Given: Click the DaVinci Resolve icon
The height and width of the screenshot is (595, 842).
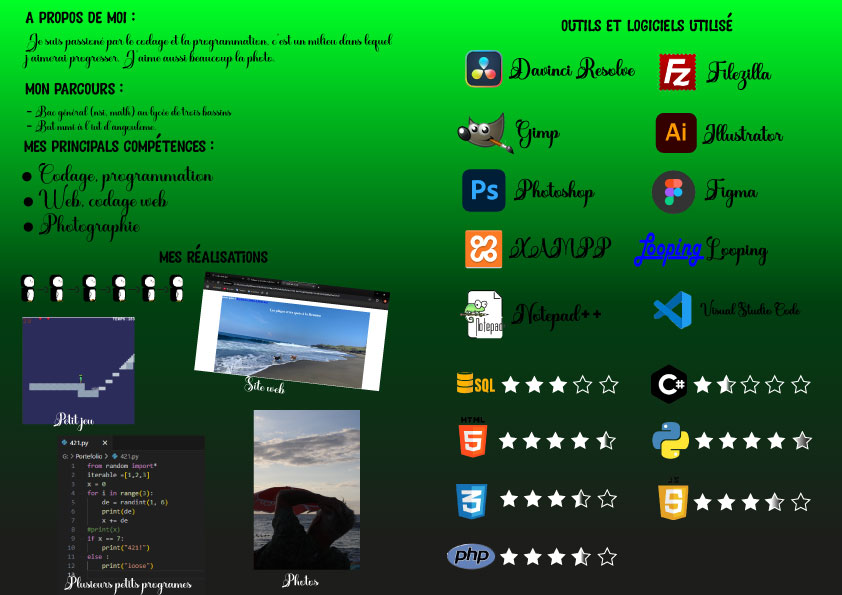Looking at the screenshot, I should (x=484, y=69).
